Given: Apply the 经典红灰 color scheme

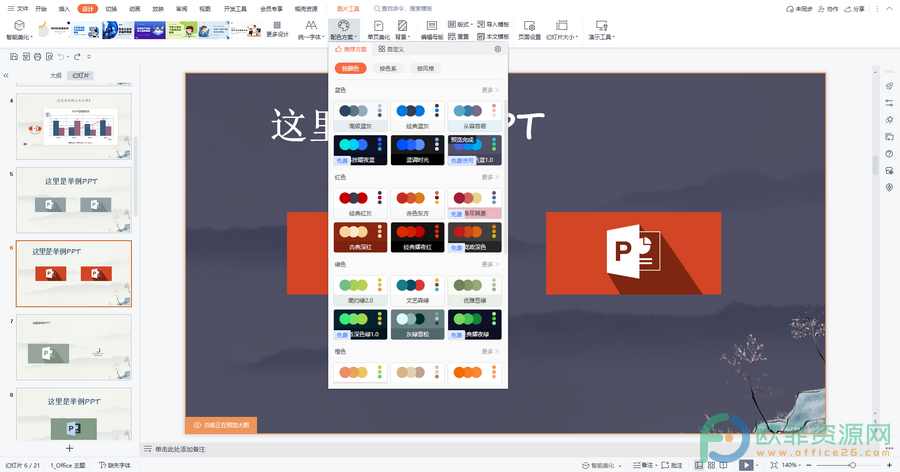Looking at the screenshot, I should (360, 203).
